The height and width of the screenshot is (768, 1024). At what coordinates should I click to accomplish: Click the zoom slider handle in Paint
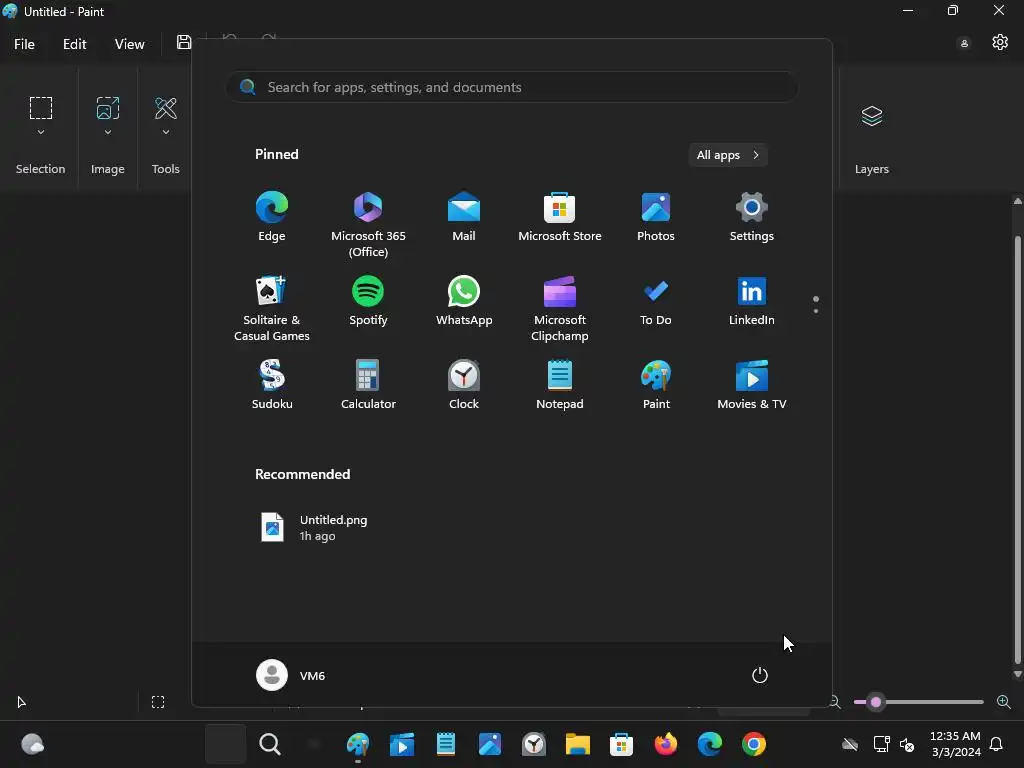pos(876,702)
